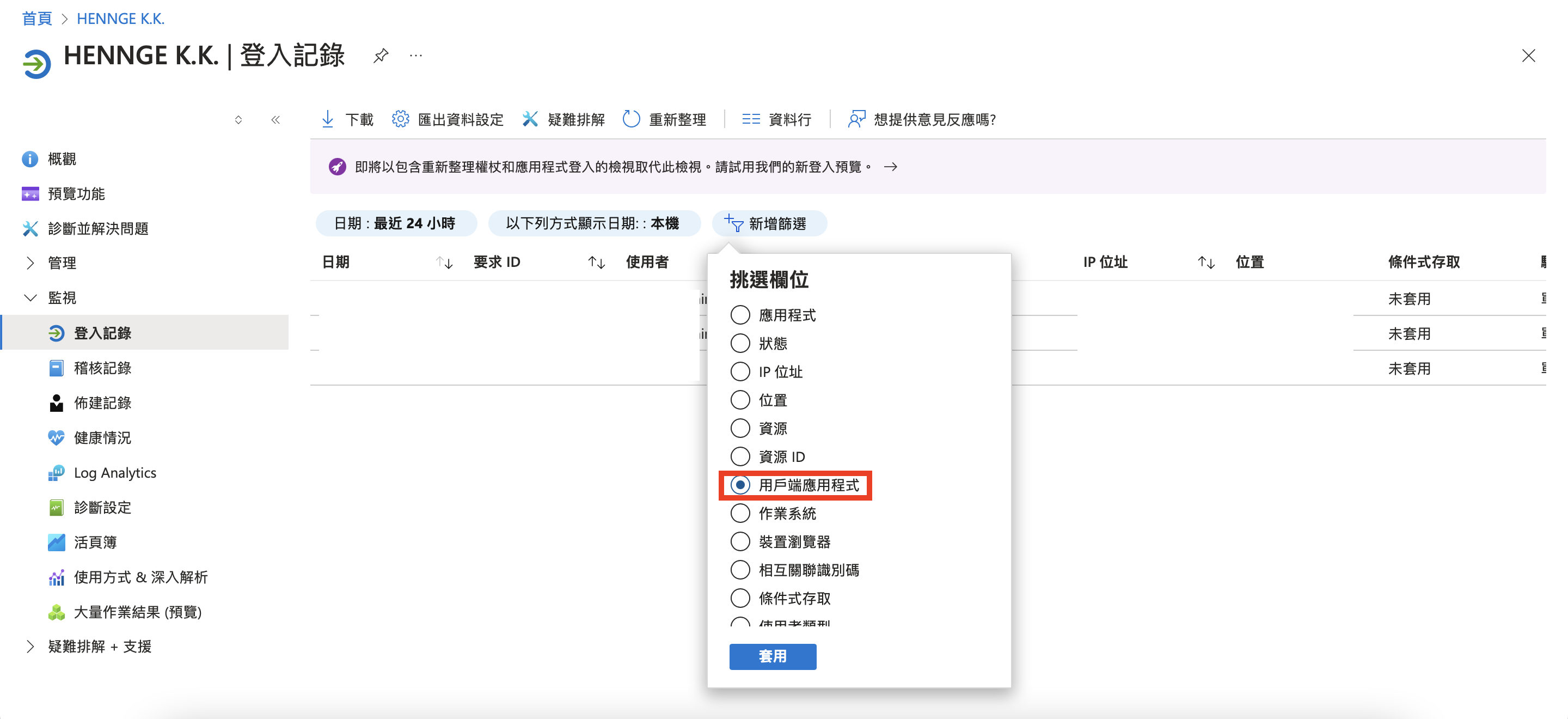The height and width of the screenshot is (719, 1568).
Task: Expand the 管理 section chevron
Action: 30,263
